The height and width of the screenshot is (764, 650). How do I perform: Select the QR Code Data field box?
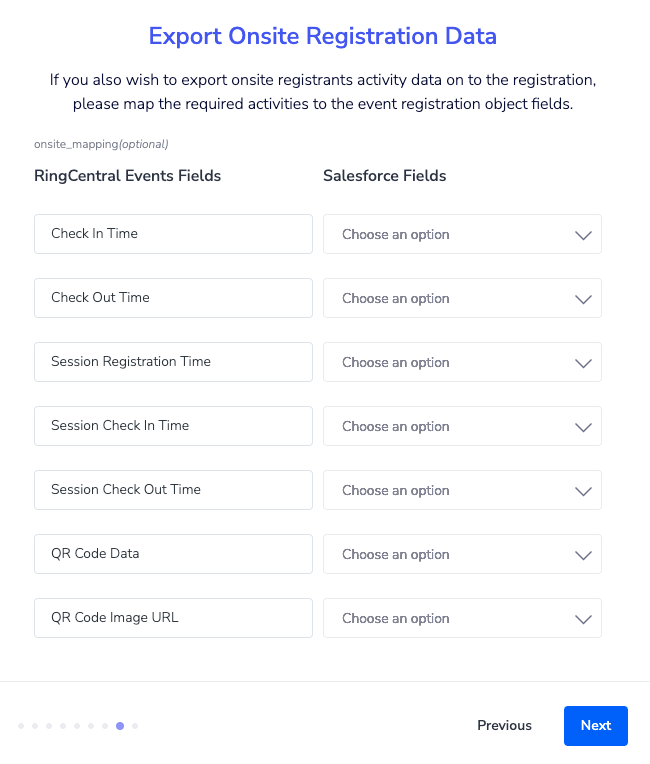173,554
